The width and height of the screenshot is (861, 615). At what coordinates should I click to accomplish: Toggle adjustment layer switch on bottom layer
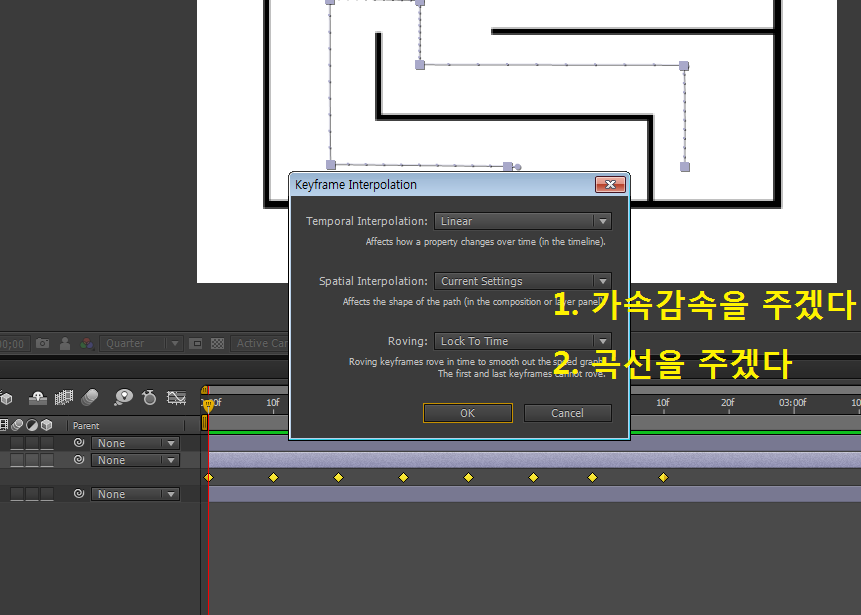32,494
